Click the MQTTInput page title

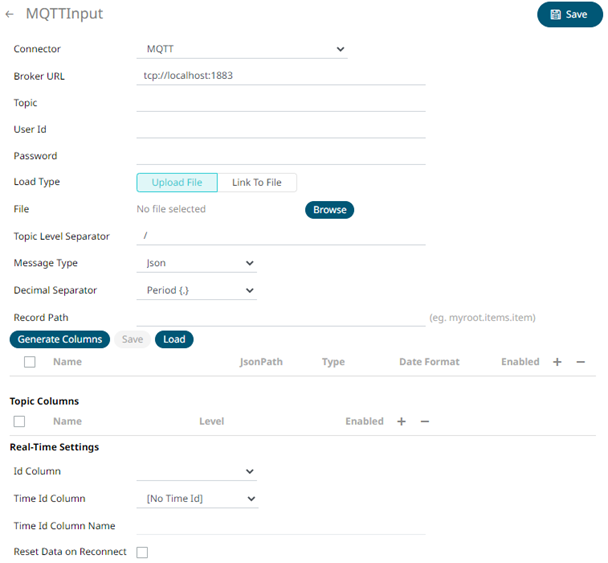(64, 14)
